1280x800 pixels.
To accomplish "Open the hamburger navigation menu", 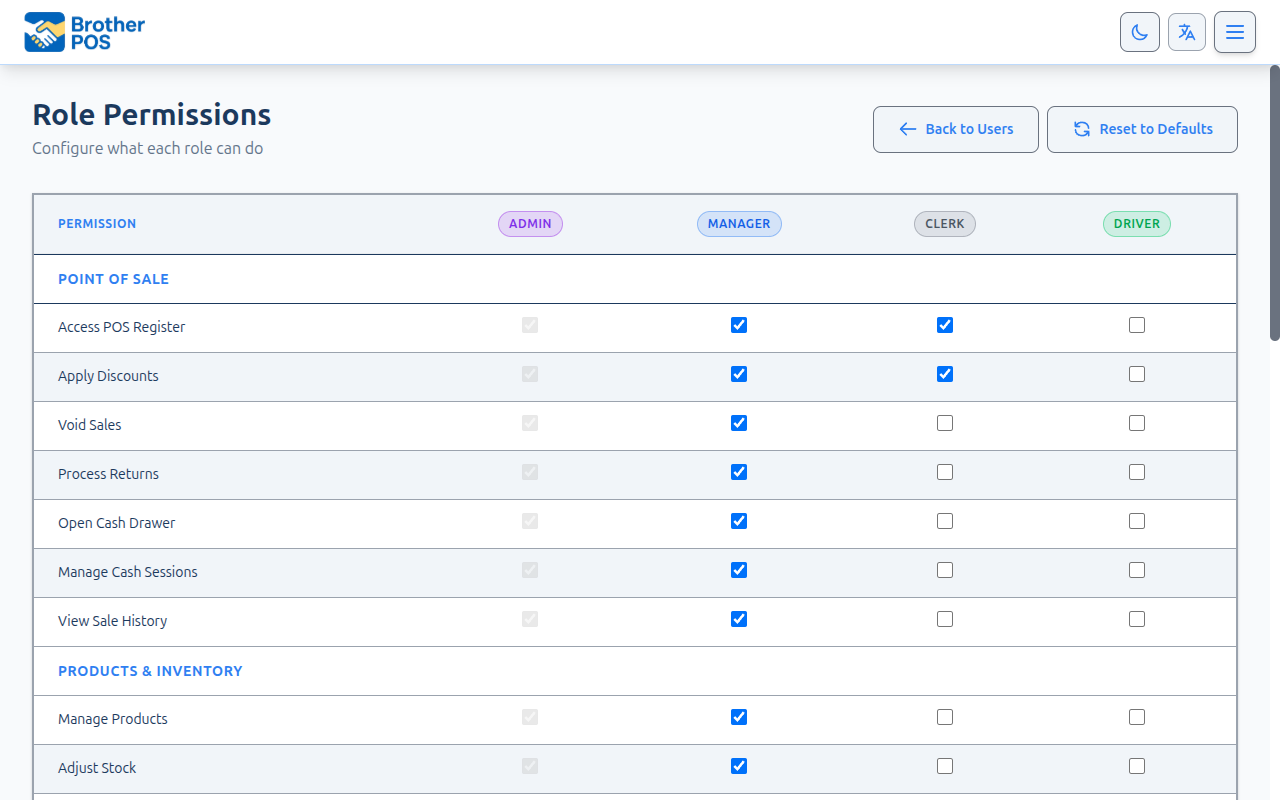I will [x=1235, y=31].
